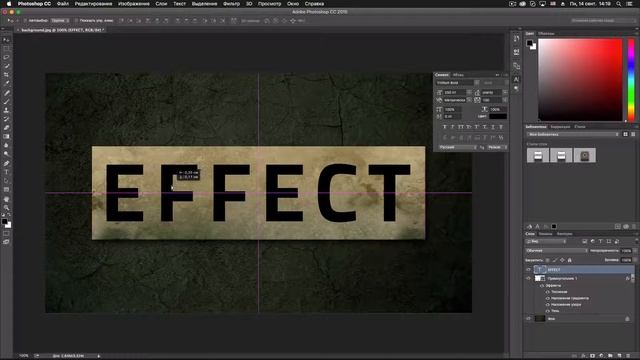Viewport: 640px width, 360px height.
Task: Open the language Русский dropdown
Action: [458, 147]
